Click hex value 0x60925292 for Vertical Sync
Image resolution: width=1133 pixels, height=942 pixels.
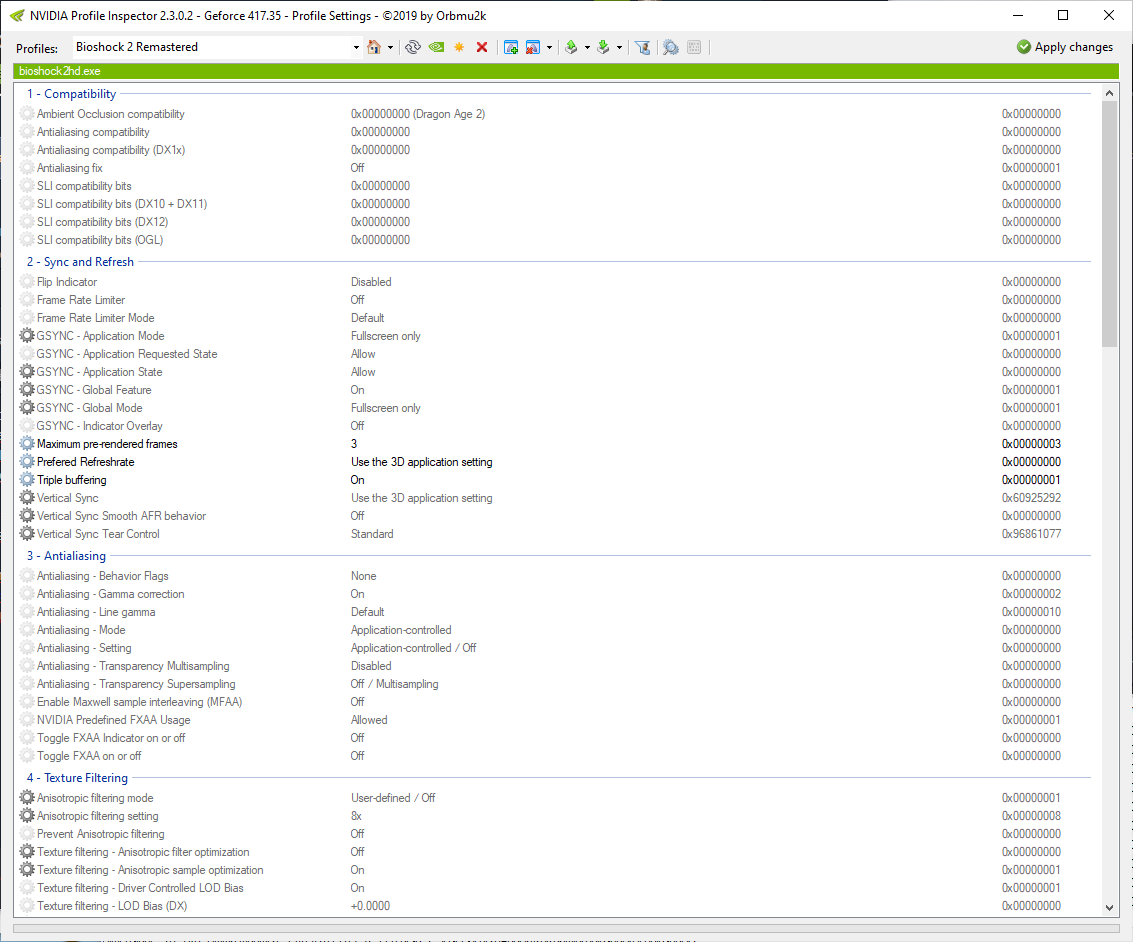pos(1031,498)
